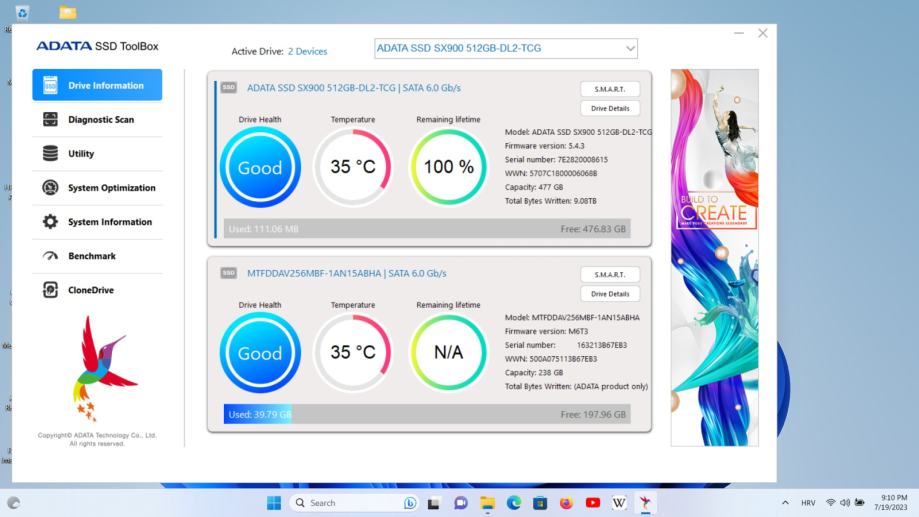
Task: Open S.M.A.R.T. for the ADATA SX900 drive
Action: [610, 89]
